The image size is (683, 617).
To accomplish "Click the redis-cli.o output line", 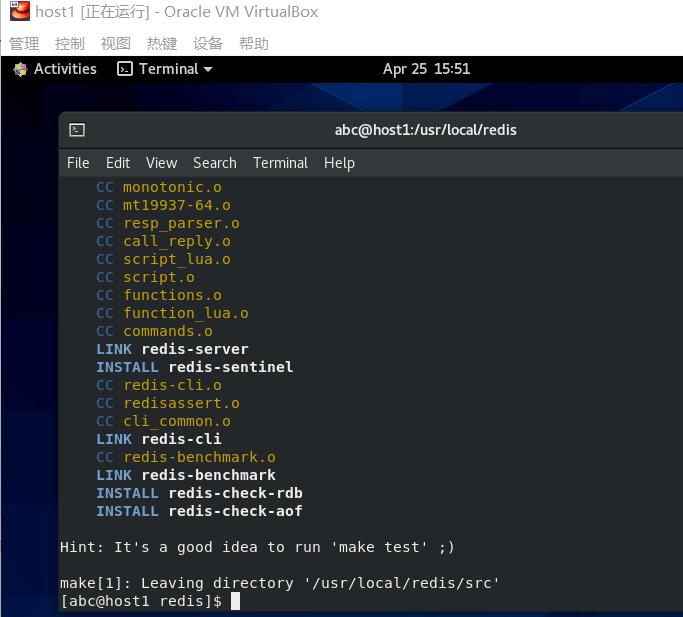I will pos(159,385).
